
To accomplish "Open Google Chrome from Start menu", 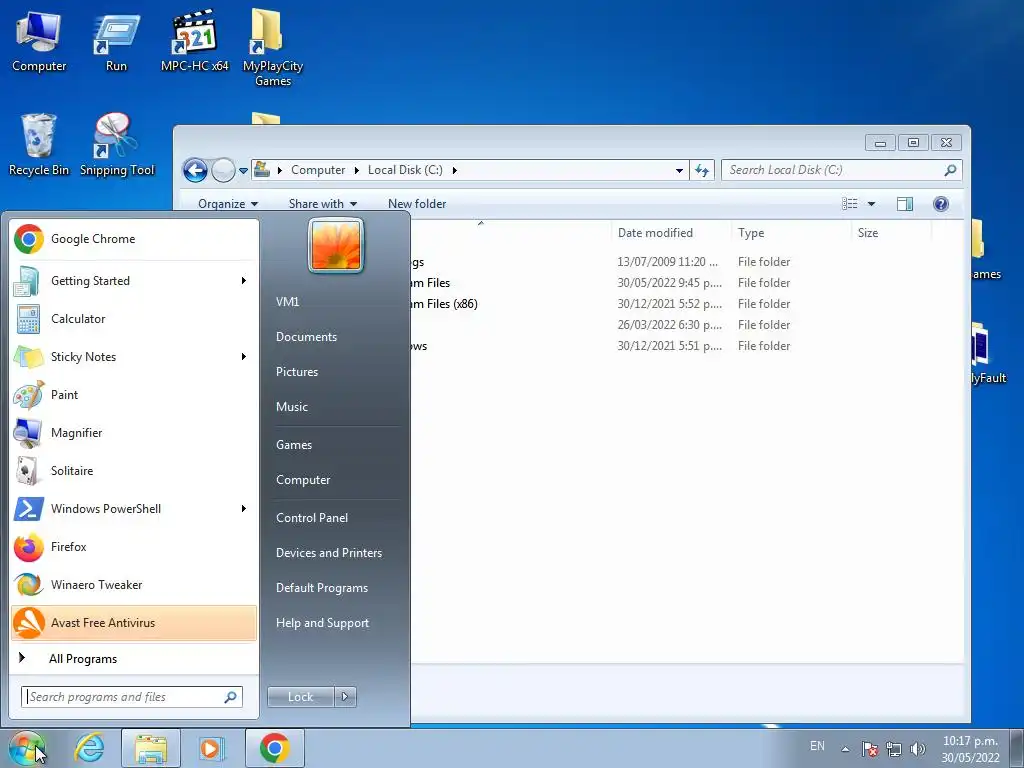I will click(x=134, y=239).
